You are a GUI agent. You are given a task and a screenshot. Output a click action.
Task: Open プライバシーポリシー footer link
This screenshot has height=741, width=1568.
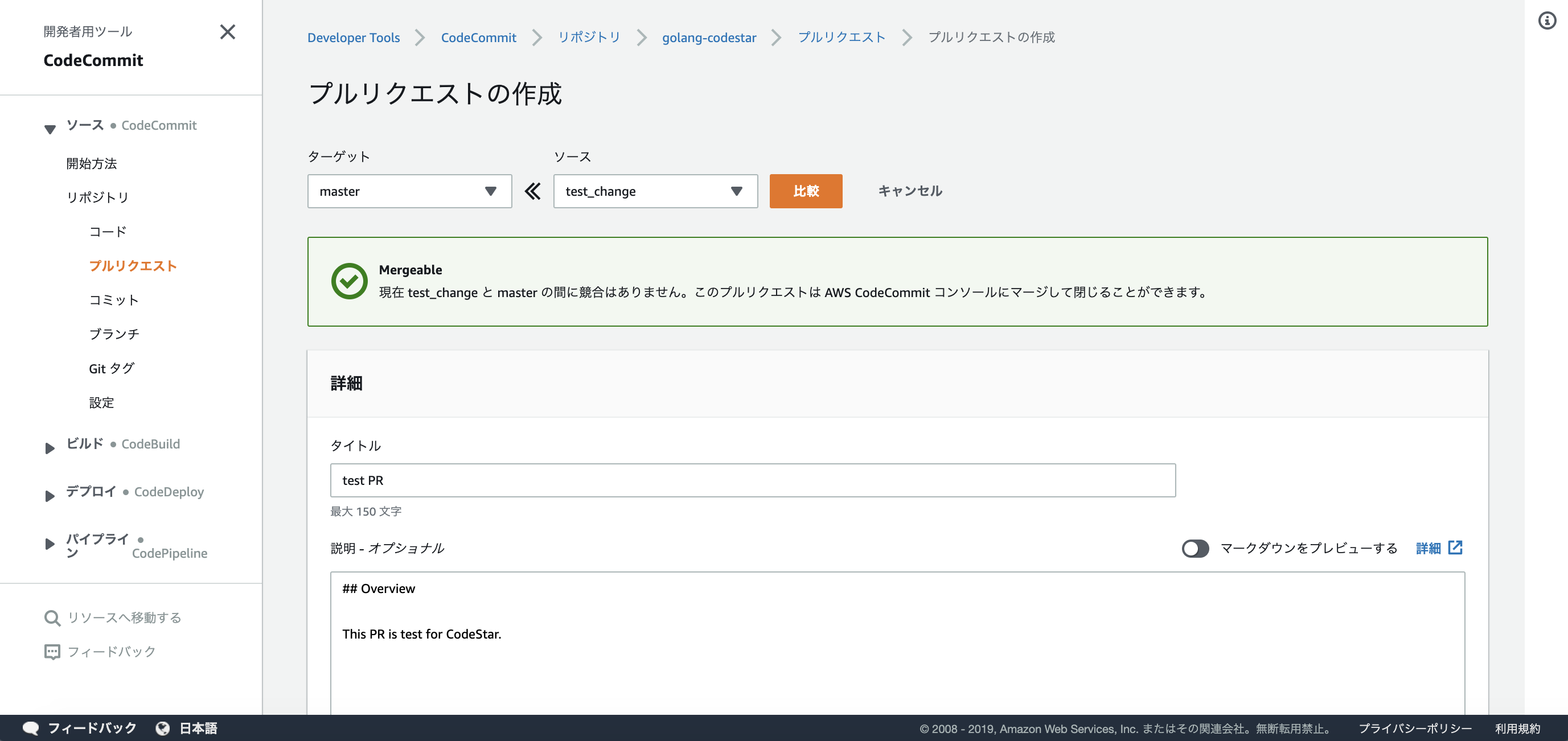1415,728
